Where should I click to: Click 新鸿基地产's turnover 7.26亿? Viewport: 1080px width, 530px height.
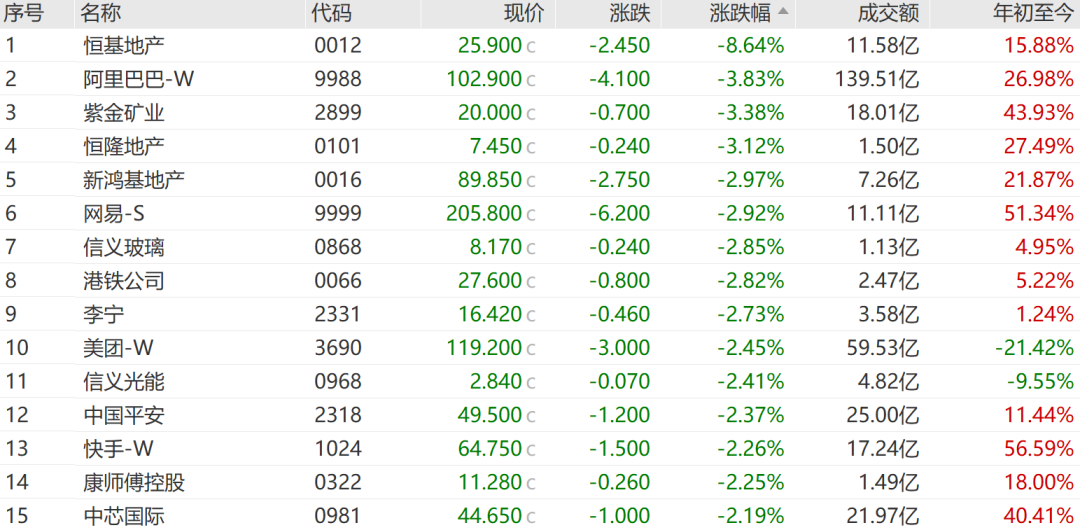[x=888, y=179]
